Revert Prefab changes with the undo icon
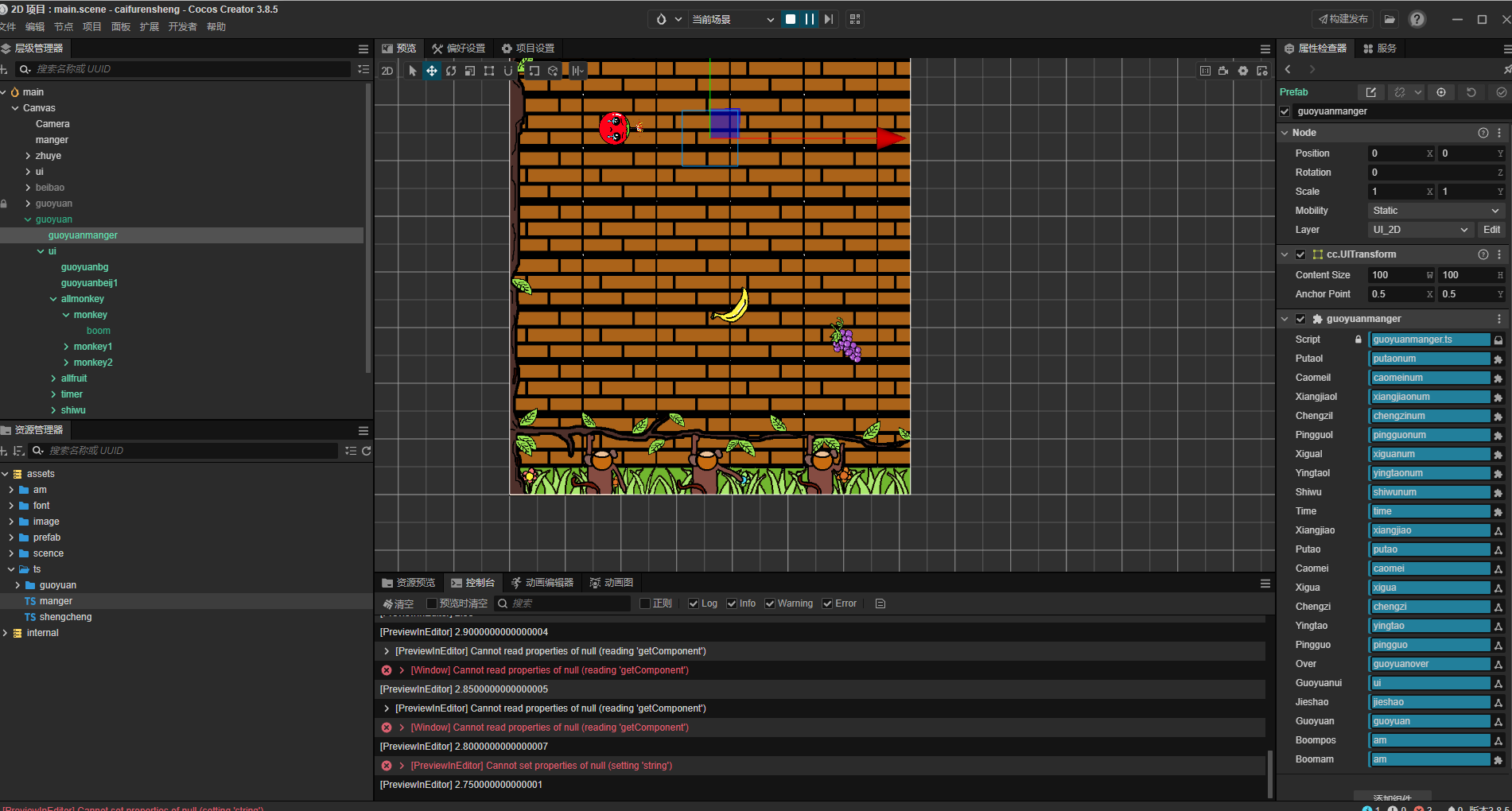The image size is (1512, 811). point(1471,92)
